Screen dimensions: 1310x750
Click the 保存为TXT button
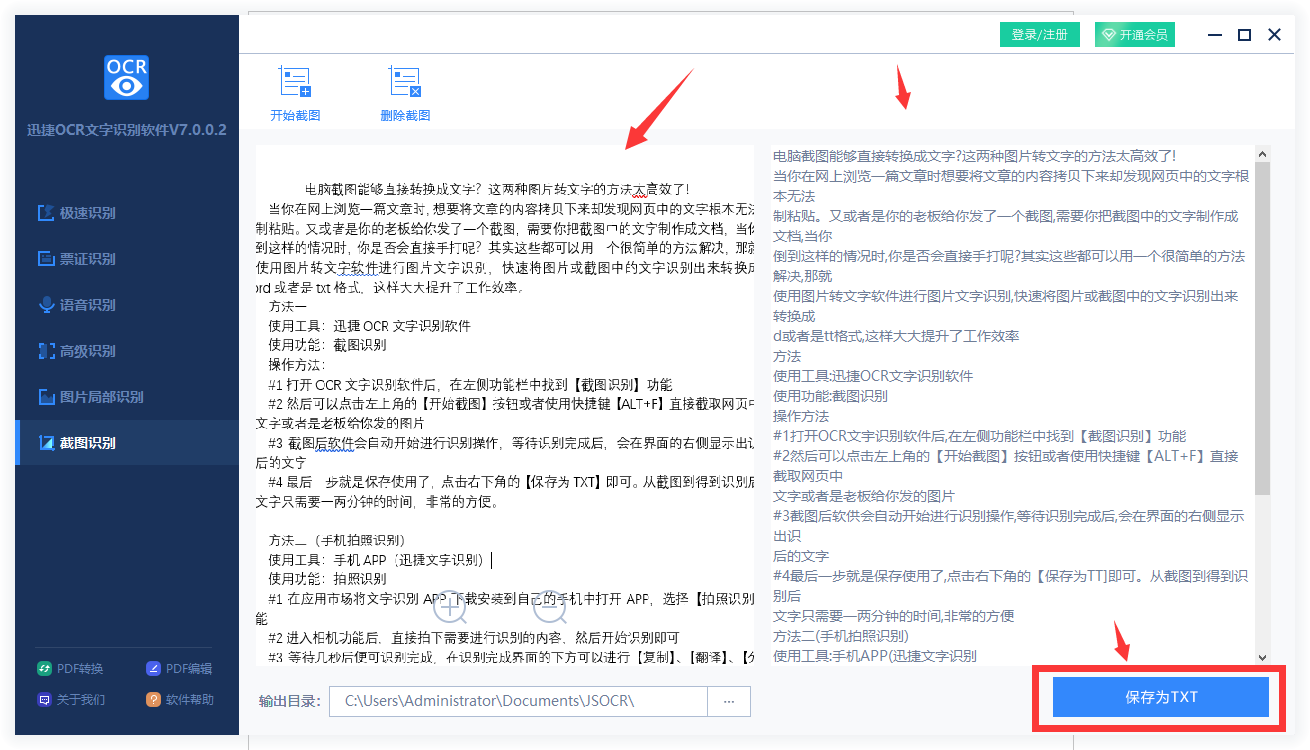1161,697
